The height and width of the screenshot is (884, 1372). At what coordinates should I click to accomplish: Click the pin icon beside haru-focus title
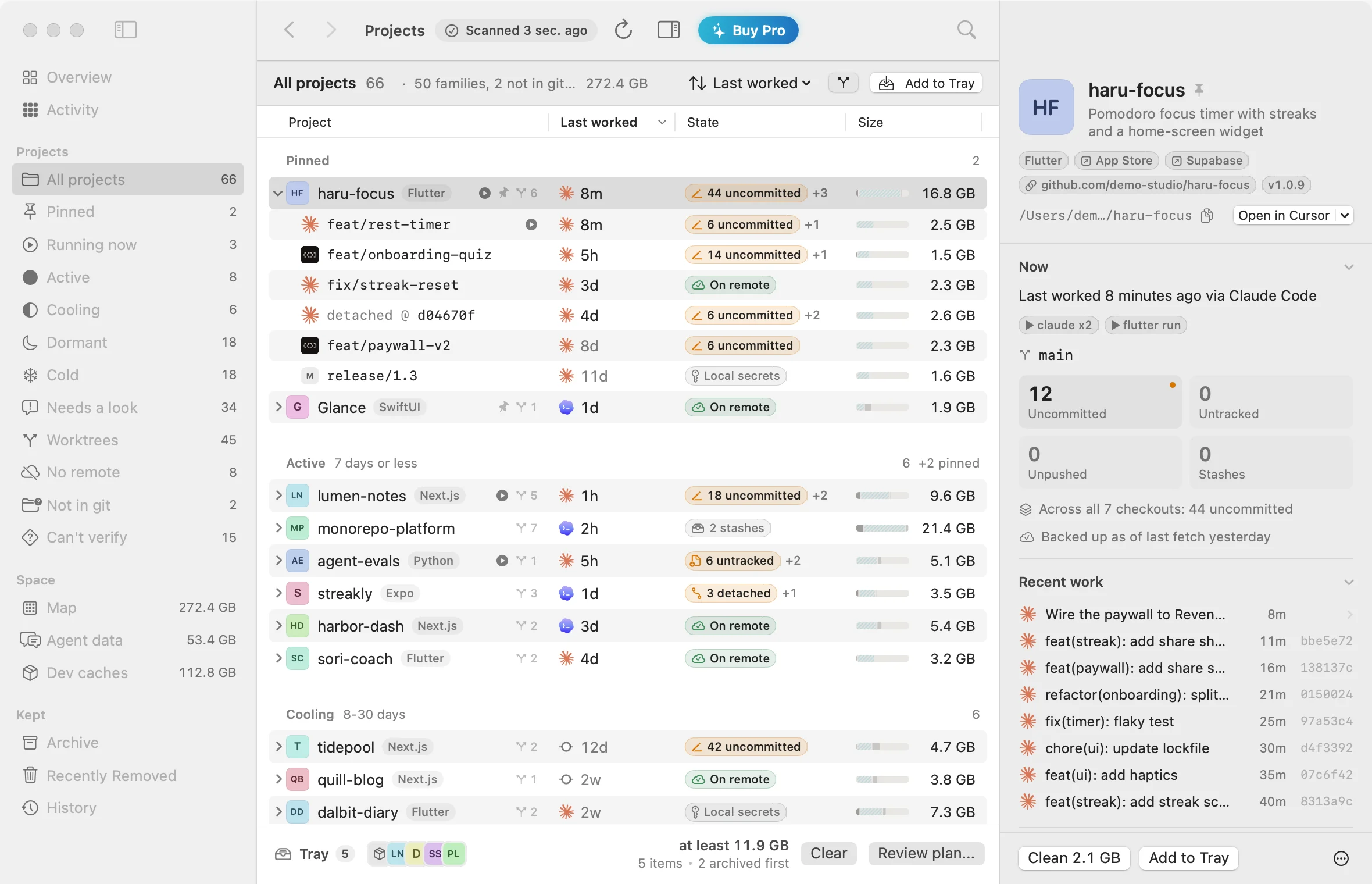point(1199,90)
